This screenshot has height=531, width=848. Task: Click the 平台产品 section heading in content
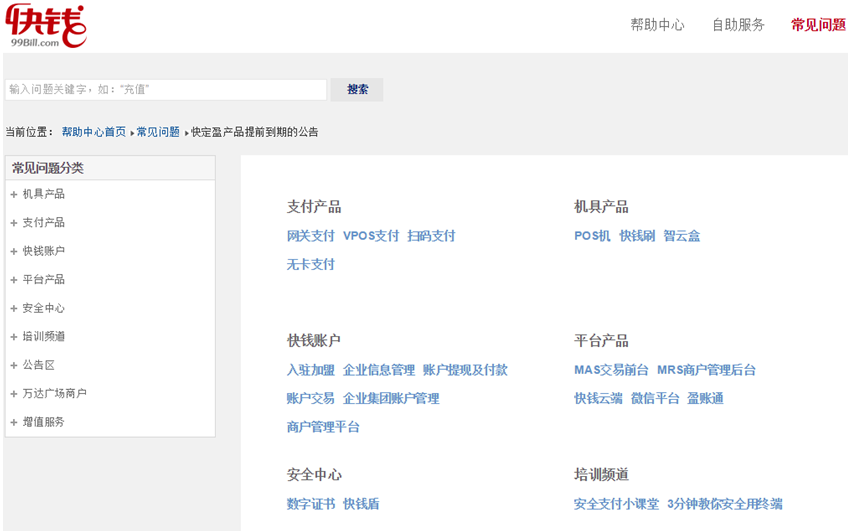tap(601, 341)
